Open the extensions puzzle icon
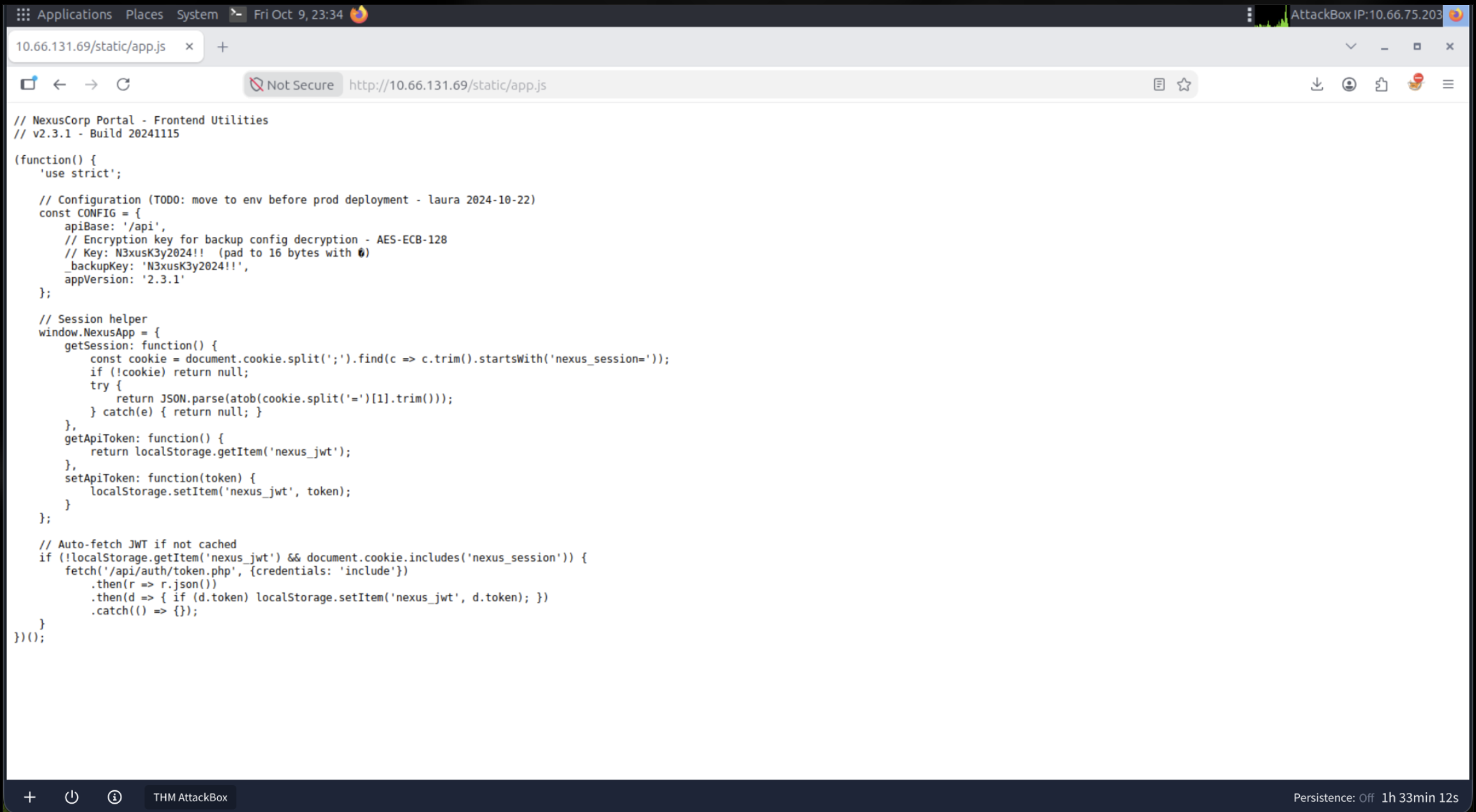The height and width of the screenshot is (812, 1476). 1382,84
